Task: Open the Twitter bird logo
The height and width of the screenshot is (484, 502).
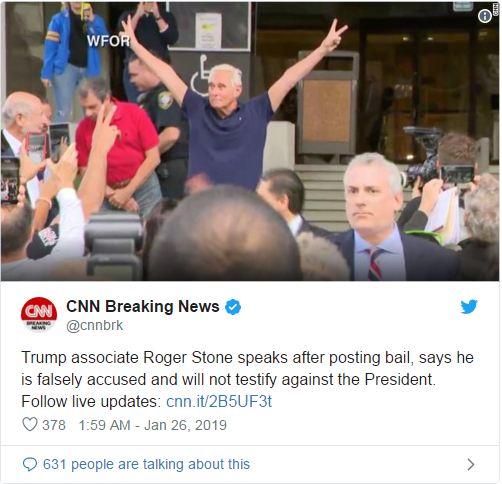Action: pos(469,306)
